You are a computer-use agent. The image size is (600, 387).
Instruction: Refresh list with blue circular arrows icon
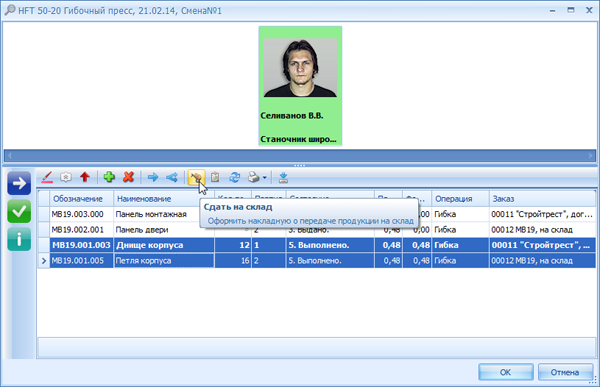(234, 177)
